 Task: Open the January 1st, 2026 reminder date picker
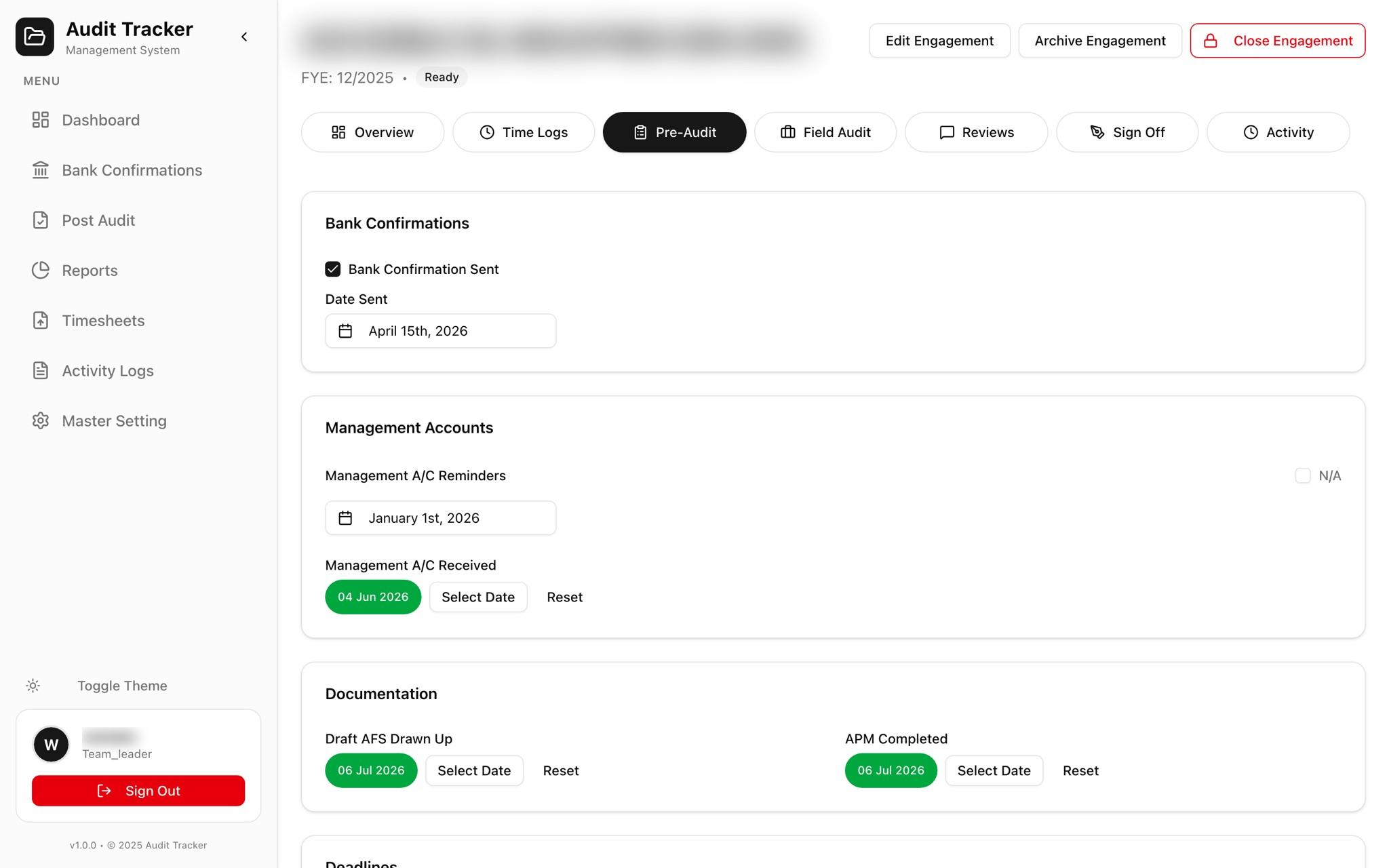(441, 518)
